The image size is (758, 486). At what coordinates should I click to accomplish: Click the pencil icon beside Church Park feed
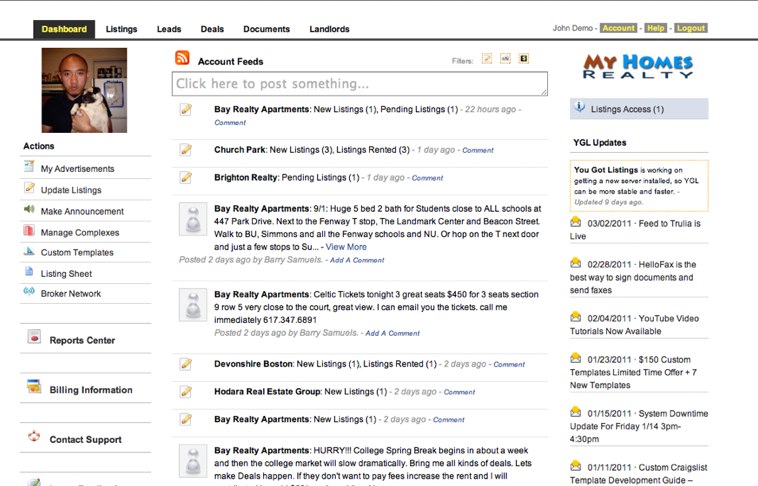(186, 150)
